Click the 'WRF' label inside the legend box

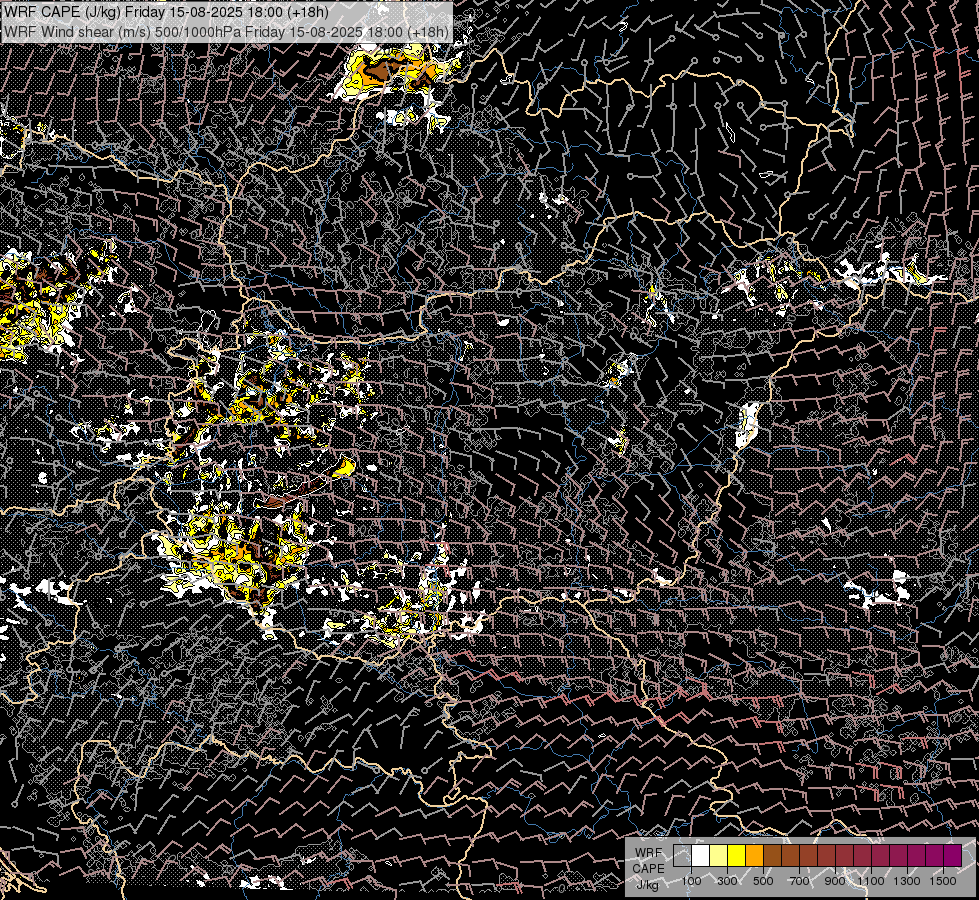(x=648, y=853)
